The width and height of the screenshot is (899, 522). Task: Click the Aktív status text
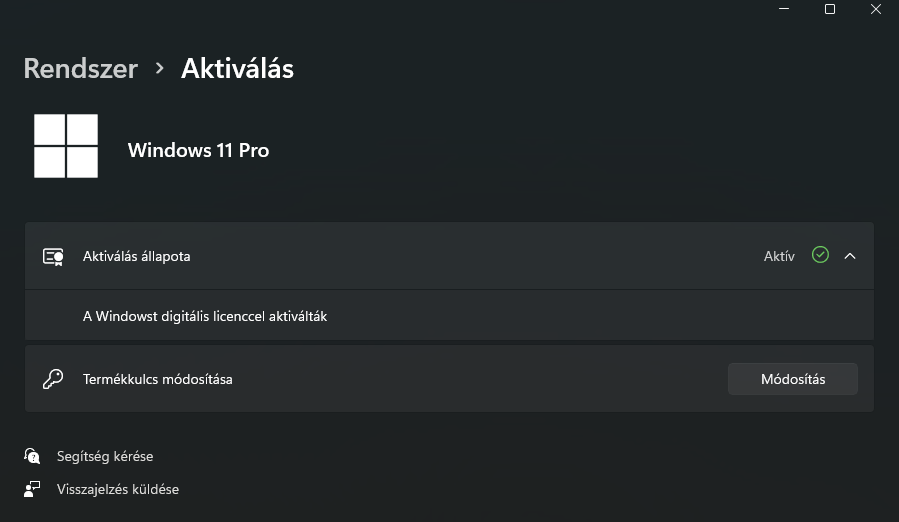[x=779, y=256]
